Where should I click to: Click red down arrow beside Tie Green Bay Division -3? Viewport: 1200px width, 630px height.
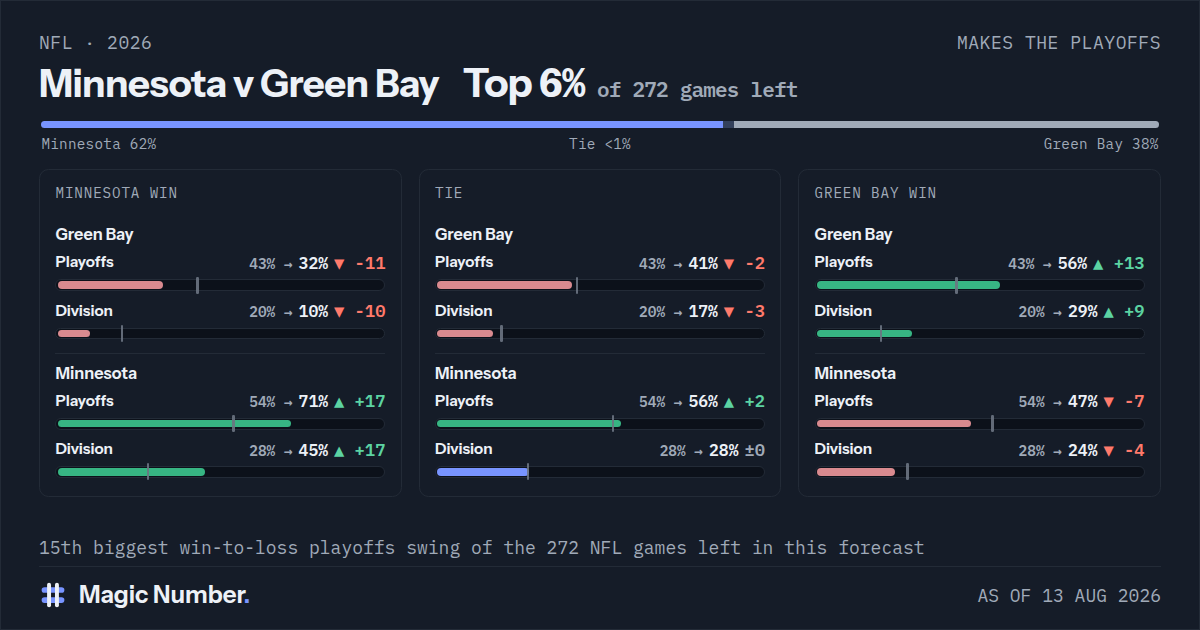tap(728, 312)
